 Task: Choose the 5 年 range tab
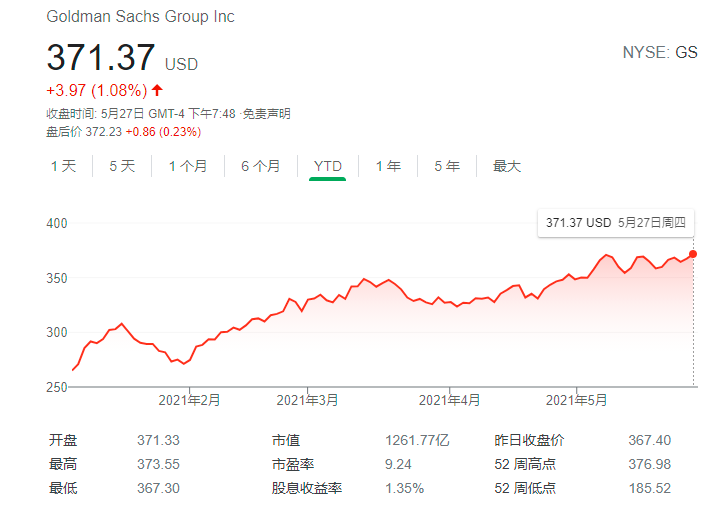coord(447,166)
